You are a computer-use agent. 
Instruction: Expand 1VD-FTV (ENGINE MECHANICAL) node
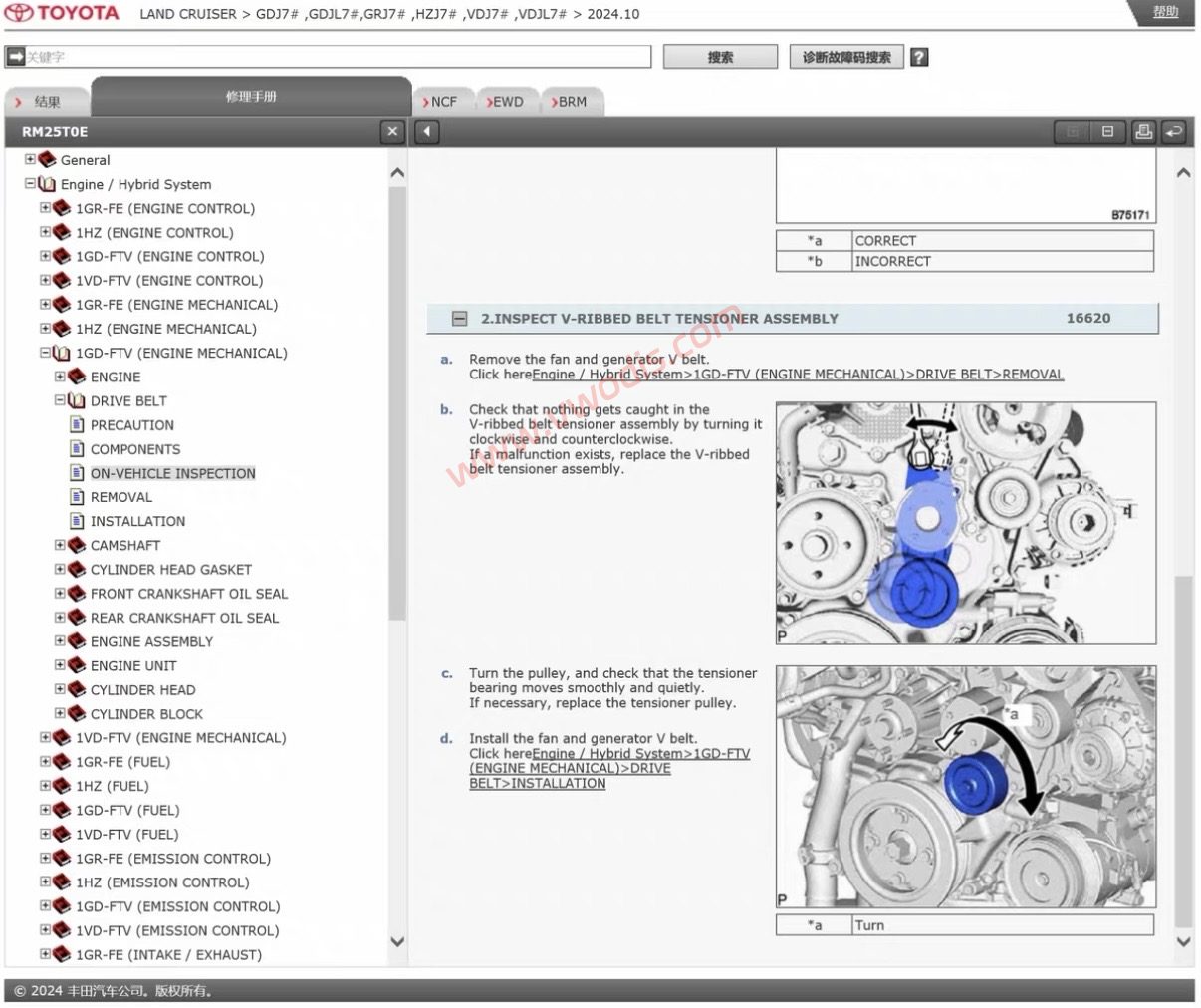tap(45, 737)
